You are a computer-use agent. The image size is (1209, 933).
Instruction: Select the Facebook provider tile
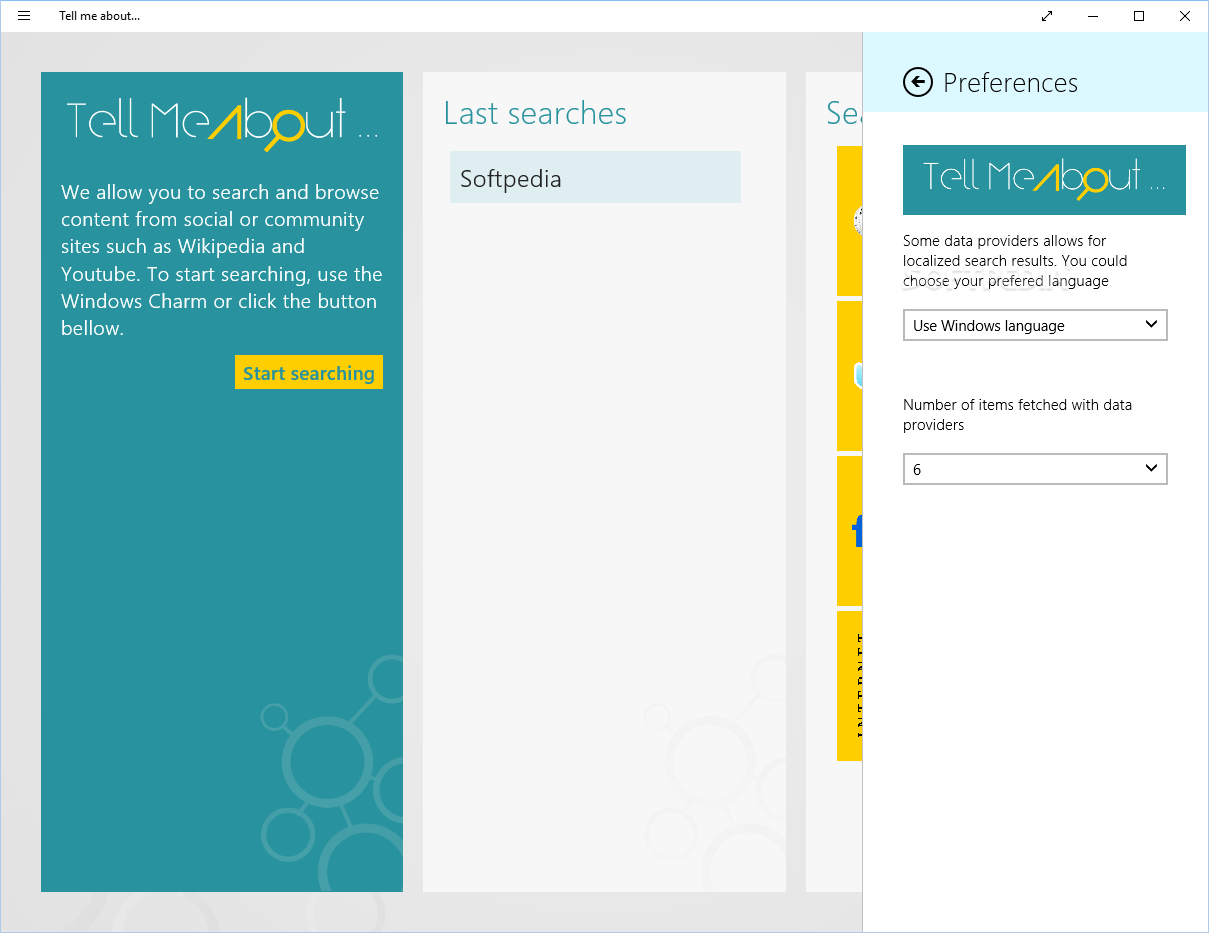(850, 531)
